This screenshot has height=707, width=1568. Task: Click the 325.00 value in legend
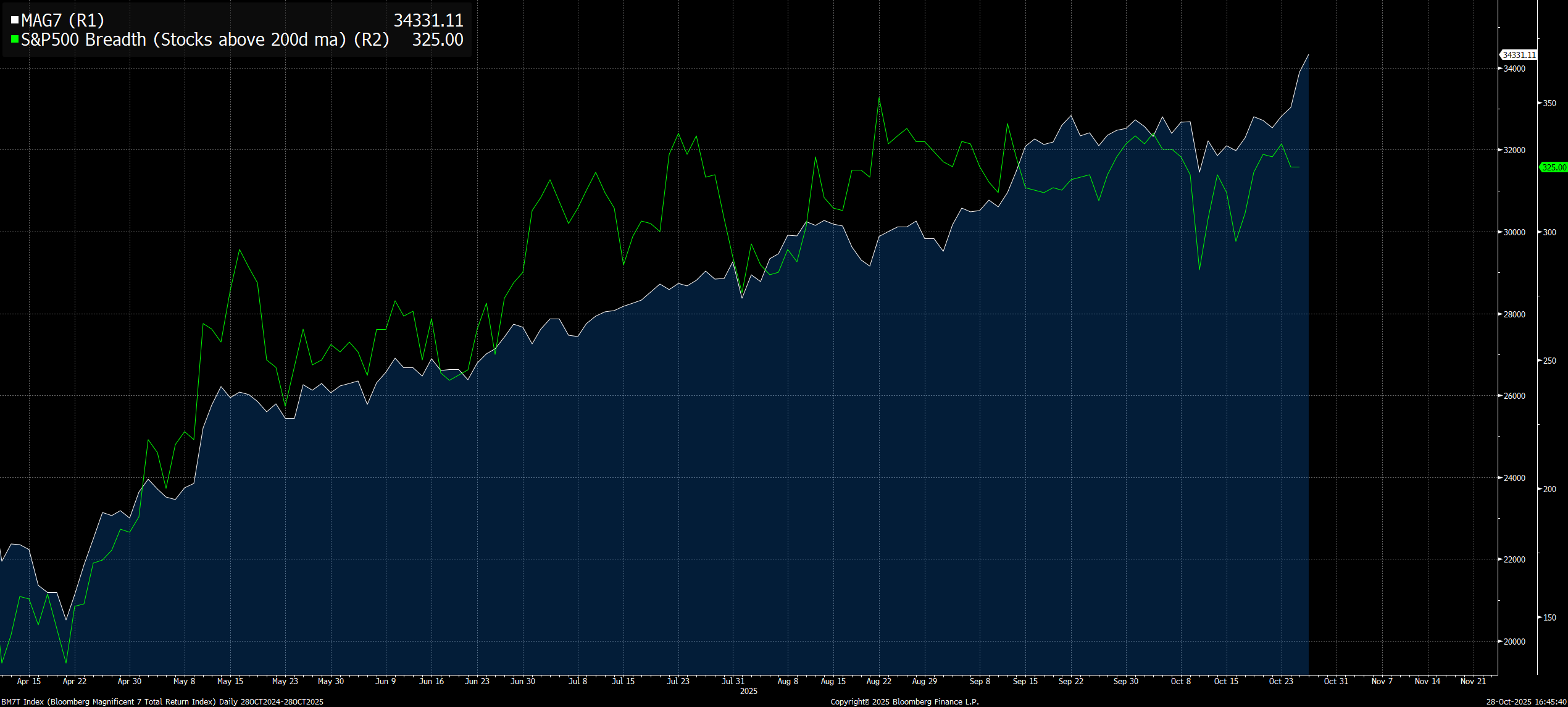[x=438, y=40]
